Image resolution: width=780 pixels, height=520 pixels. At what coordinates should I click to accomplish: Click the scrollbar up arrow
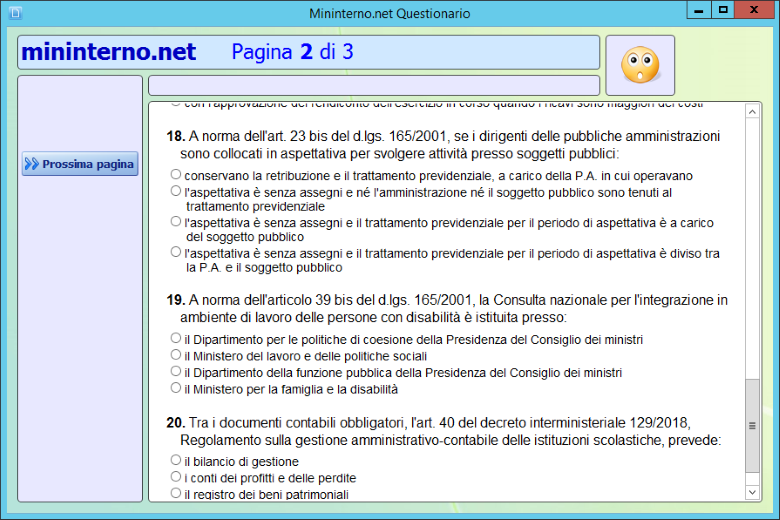[x=753, y=109]
